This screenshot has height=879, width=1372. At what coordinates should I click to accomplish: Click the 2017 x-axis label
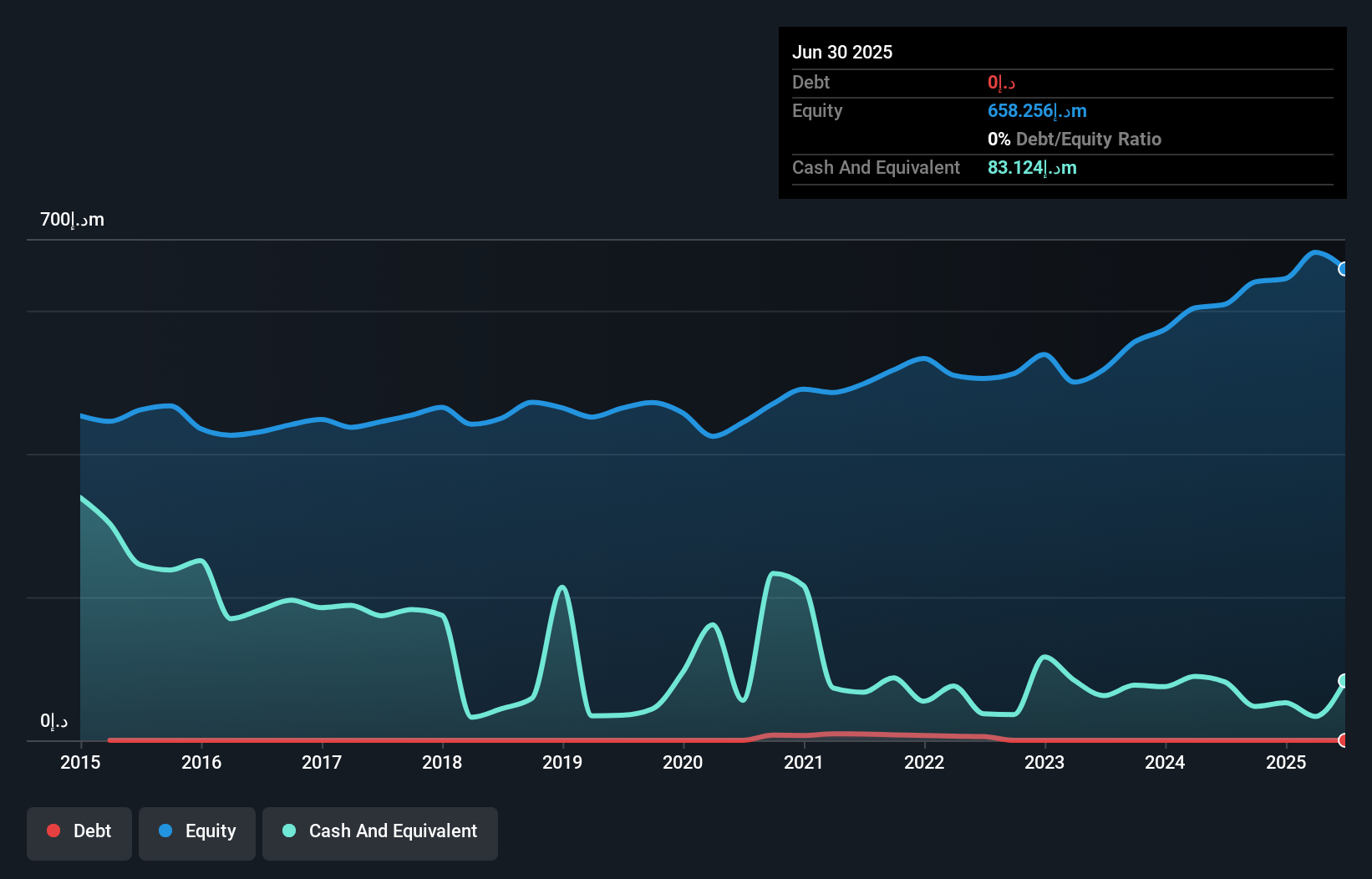coord(322,763)
